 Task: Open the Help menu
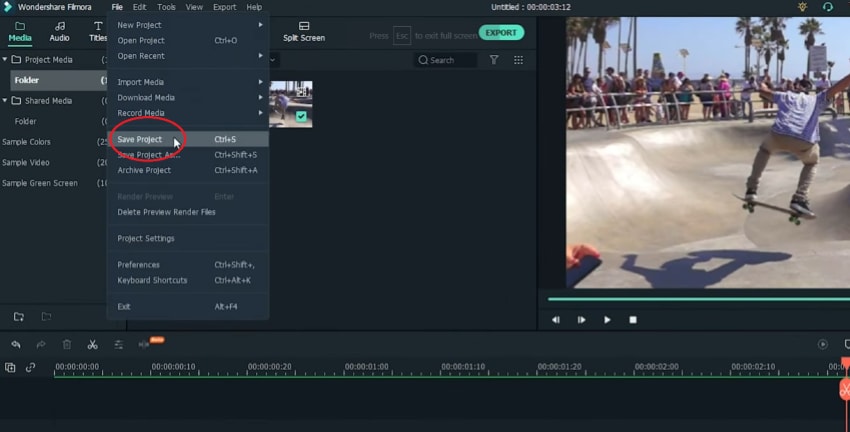(254, 7)
